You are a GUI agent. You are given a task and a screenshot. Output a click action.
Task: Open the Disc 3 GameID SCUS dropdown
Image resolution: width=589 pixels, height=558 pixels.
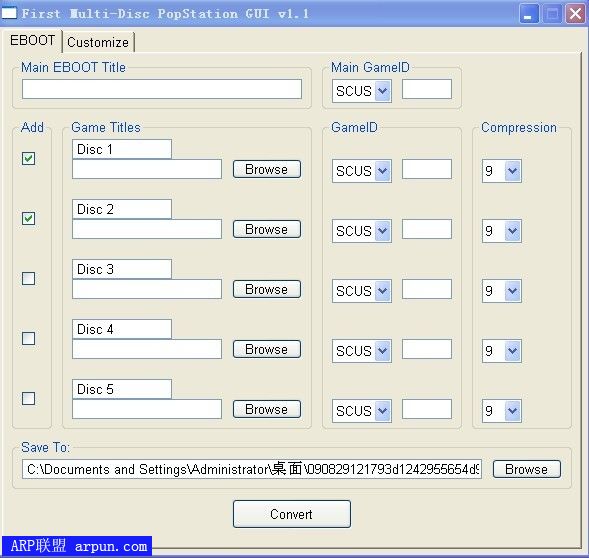(362, 291)
